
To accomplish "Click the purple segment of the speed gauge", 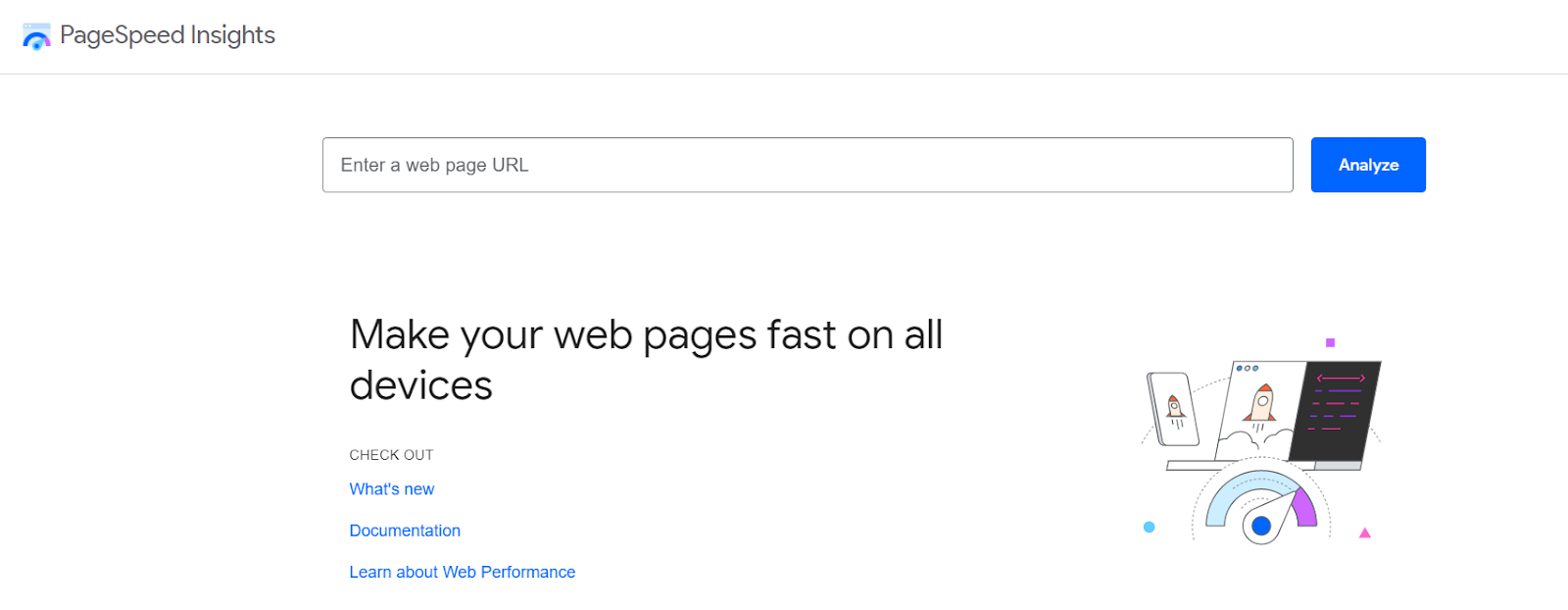I will [1305, 509].
